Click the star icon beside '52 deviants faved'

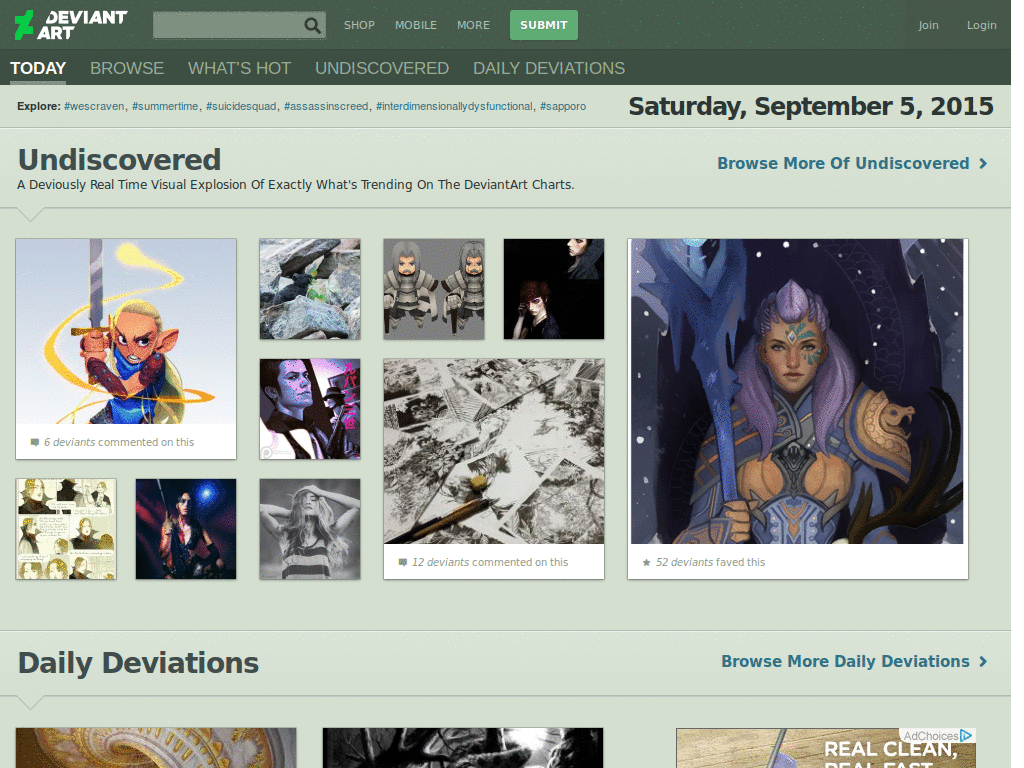[x=647, y=562]
